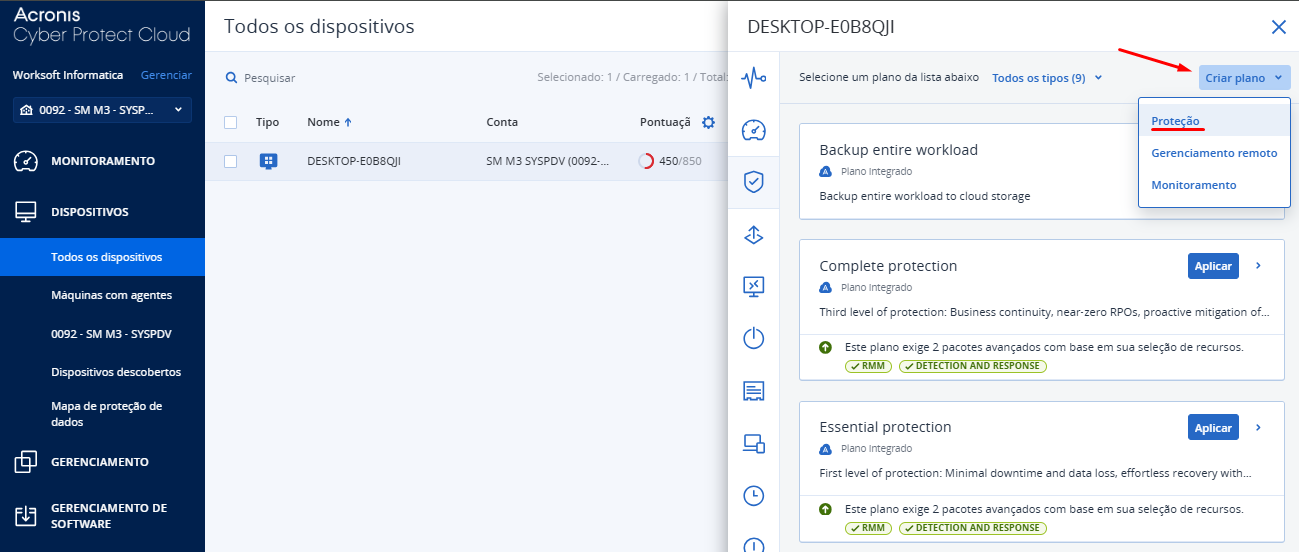The image size is (1299, 552).
Task: Apply the Complete protection plan
Action: (x=1213, y=266)
